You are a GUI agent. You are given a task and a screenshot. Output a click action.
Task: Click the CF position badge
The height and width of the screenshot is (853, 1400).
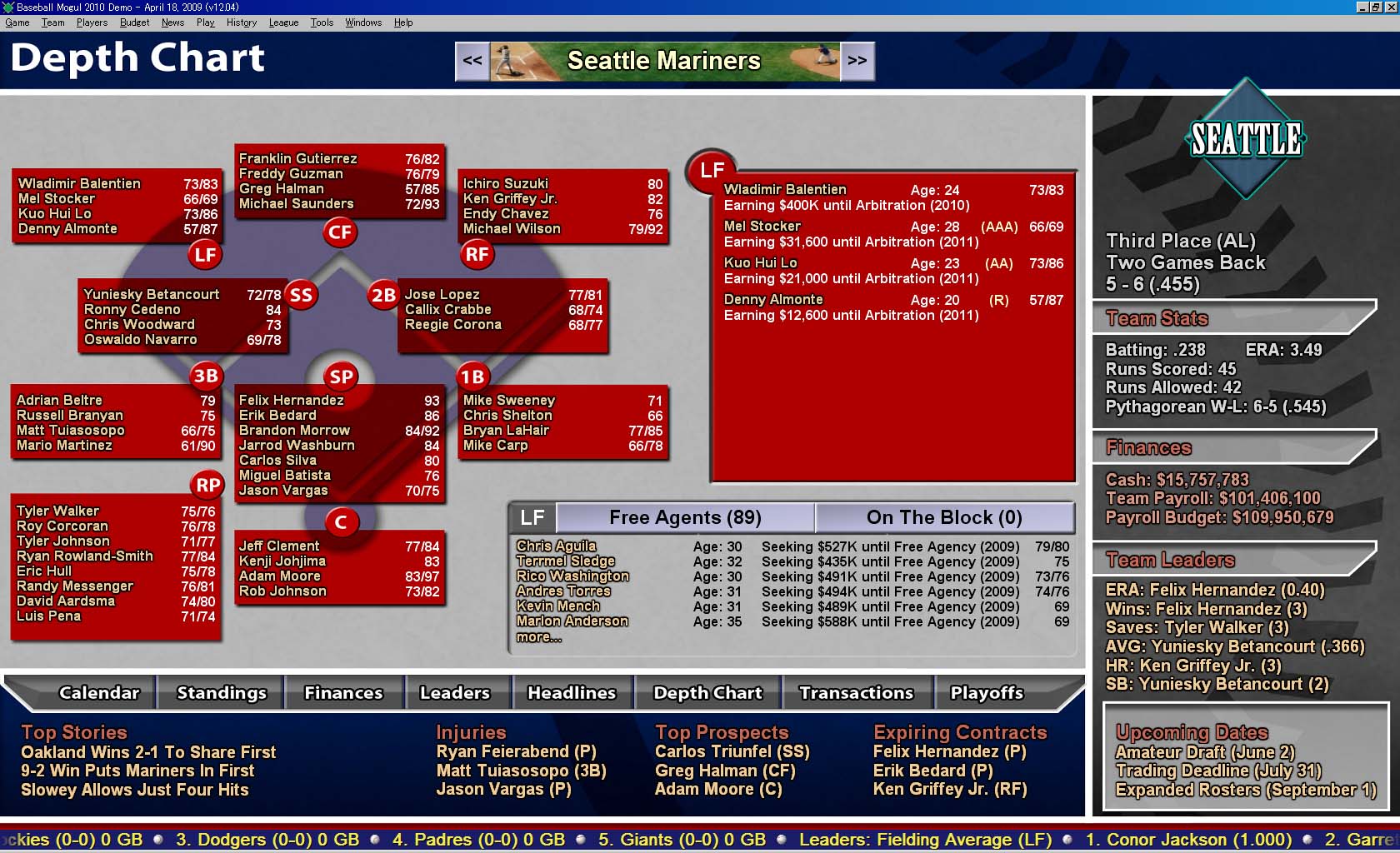340,232
